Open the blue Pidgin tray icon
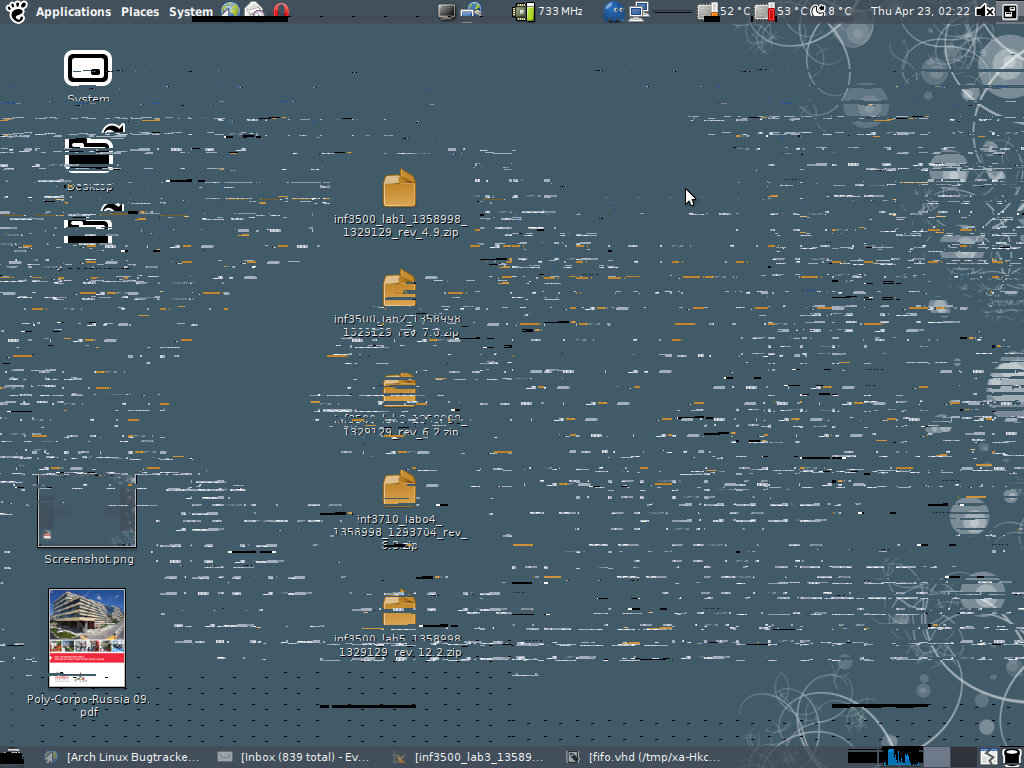The height and width of the screenshot is (768, 1024). (614, 11)
